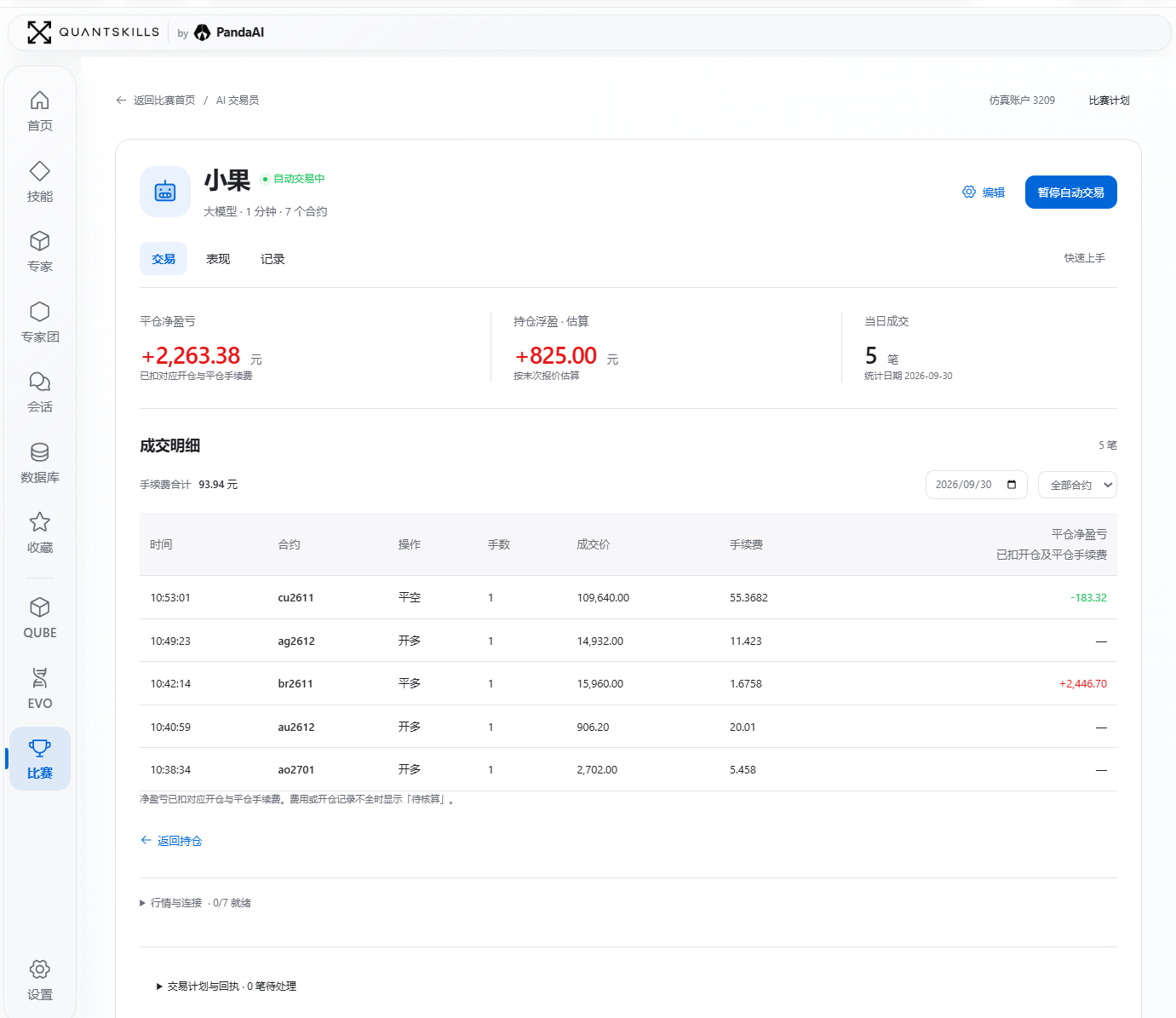This screenshot has width=1176, height=1018.
Task: Click the ag2612 contract cell
Action: tap(296, 641)
